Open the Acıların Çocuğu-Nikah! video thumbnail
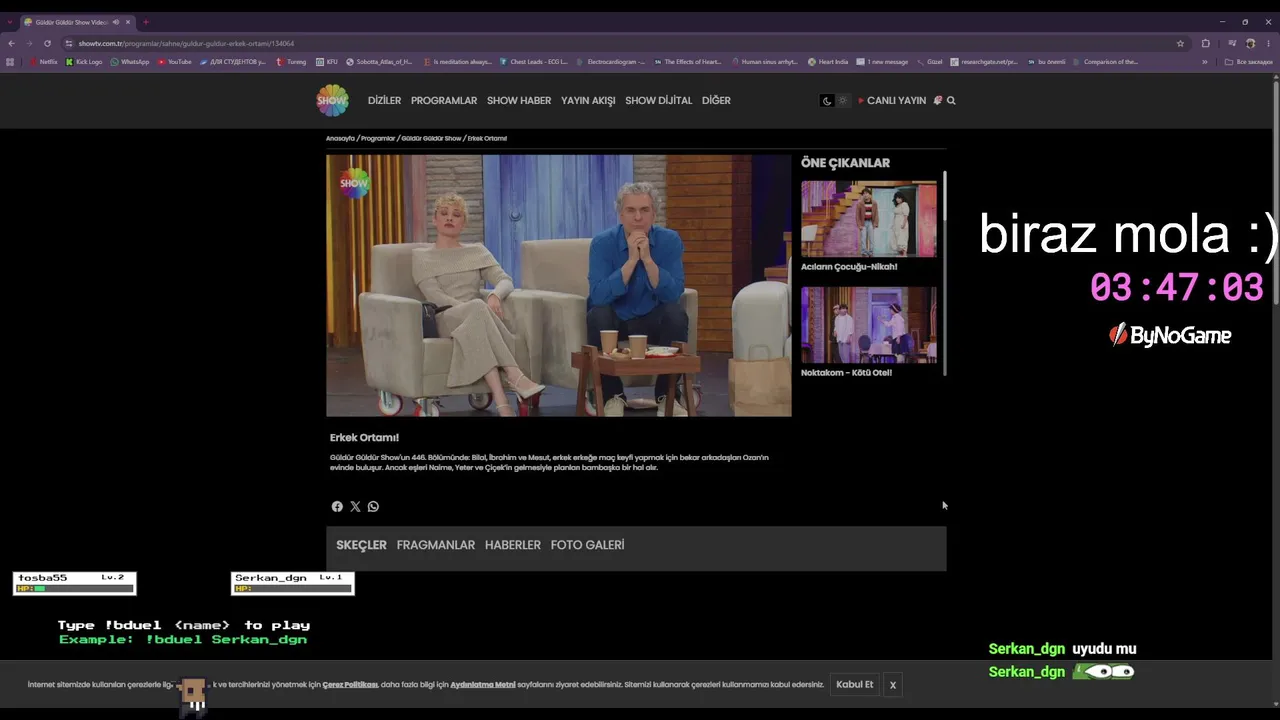This screenshot has width=1280, height=720. [869, 219]
